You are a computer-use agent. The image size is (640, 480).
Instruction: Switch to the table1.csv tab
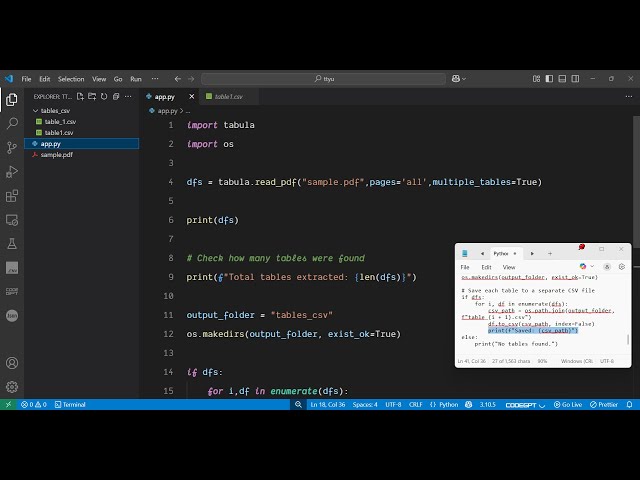[x=228, y=97]
